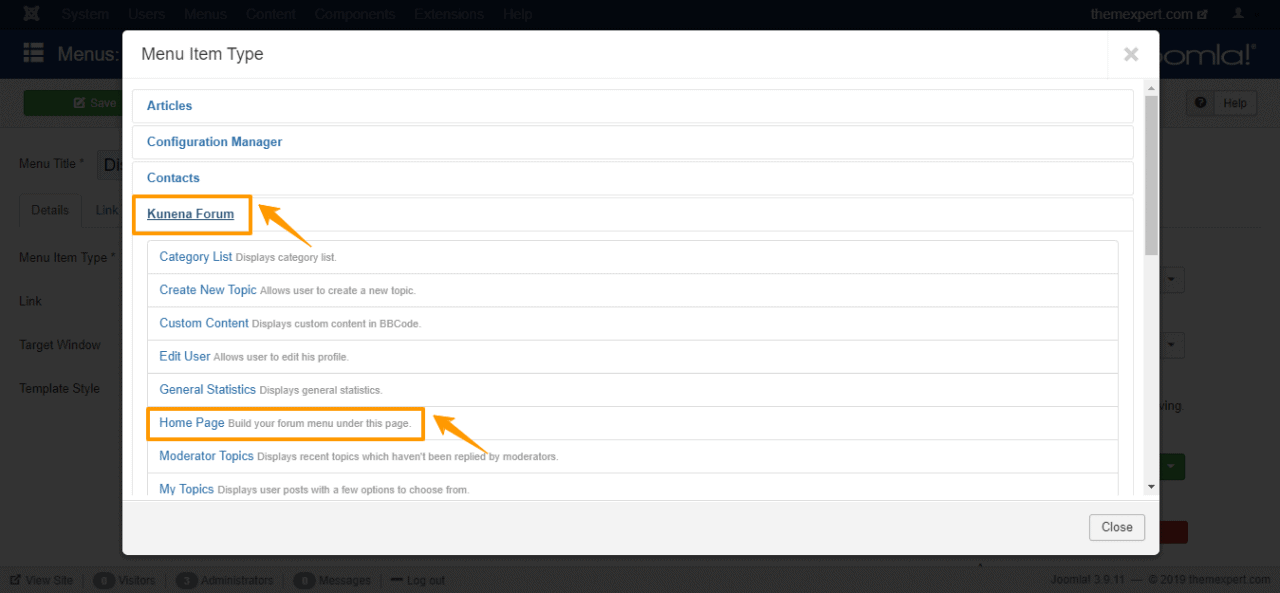Click the dialog's vertical scrollbar thumb
The width and height of the screenshot is (1280, 593).
tap(1151, 175)
